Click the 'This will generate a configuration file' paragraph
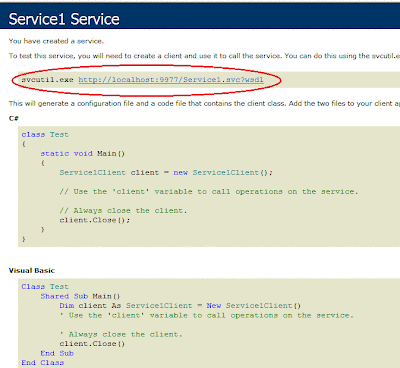The width and height of the screenshot is (400, 368). point(204,103)
